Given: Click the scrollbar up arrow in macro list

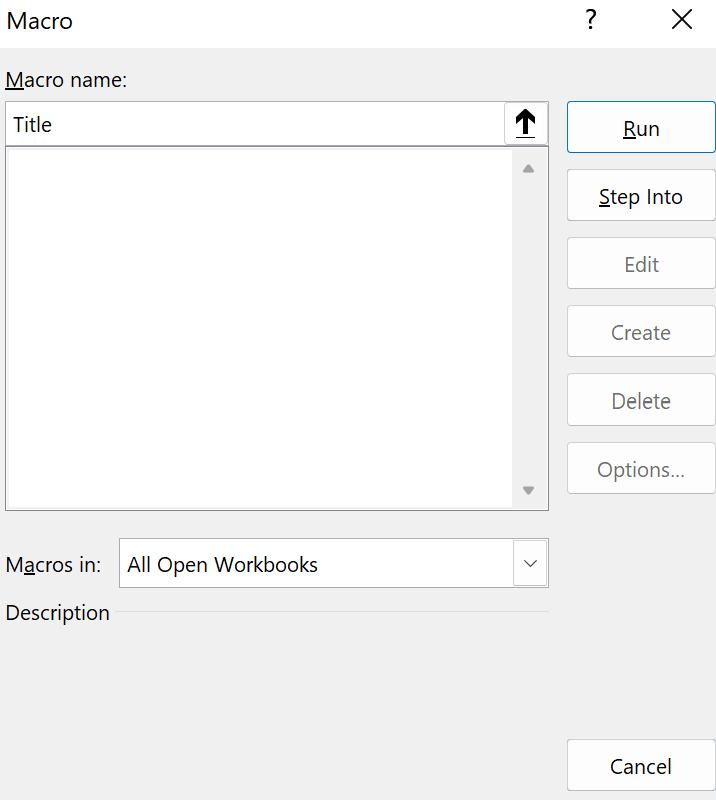Looking at the screenshot, I should 528,168.
